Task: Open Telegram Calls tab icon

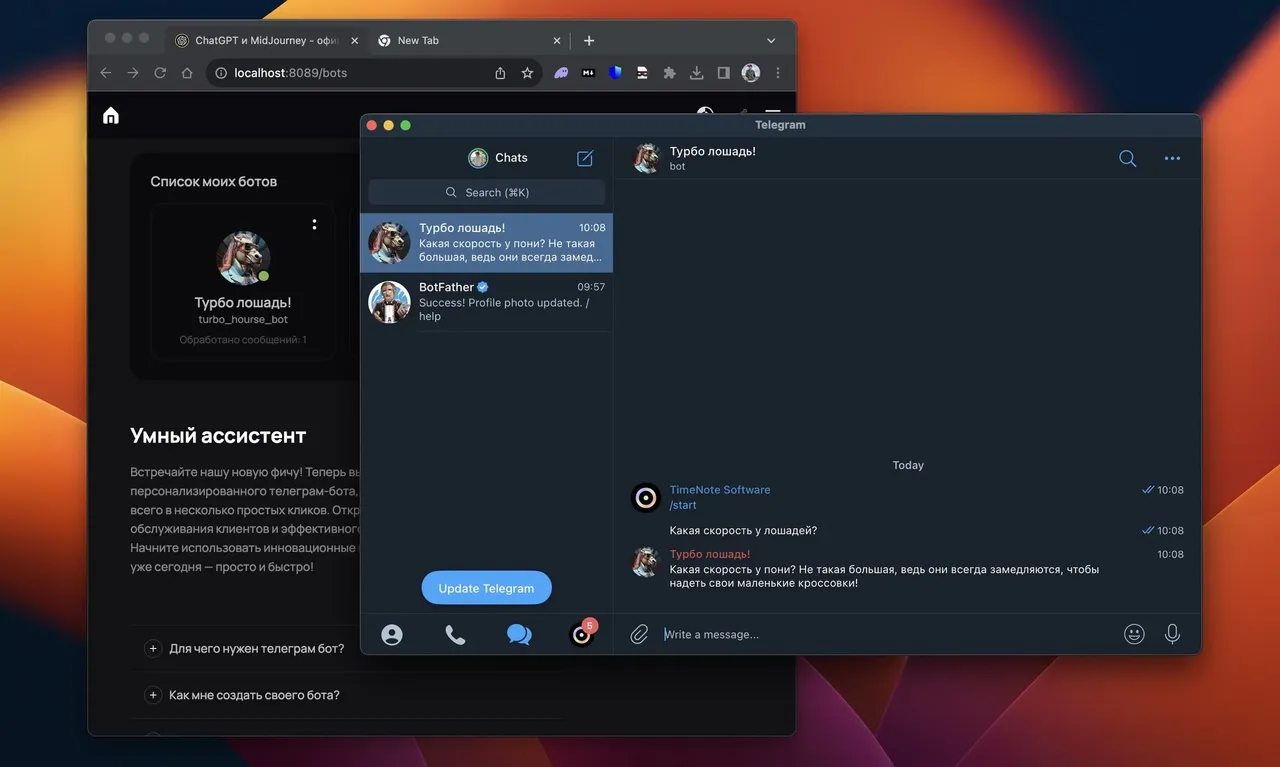Action: (455, 634)
